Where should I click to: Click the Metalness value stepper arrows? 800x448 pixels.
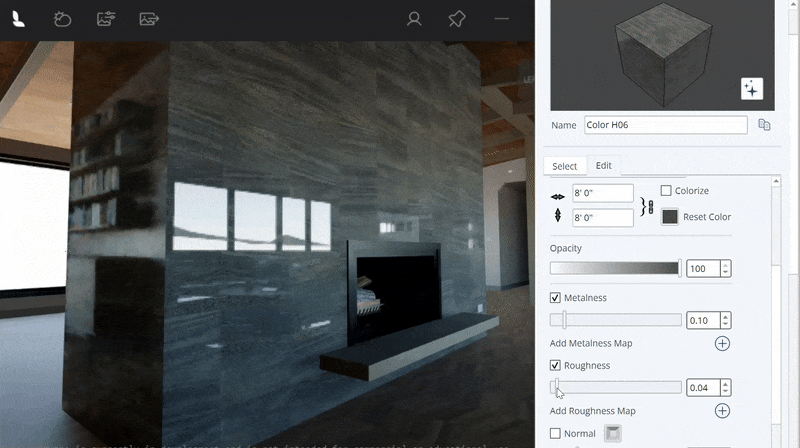click(x=725, y=321)
